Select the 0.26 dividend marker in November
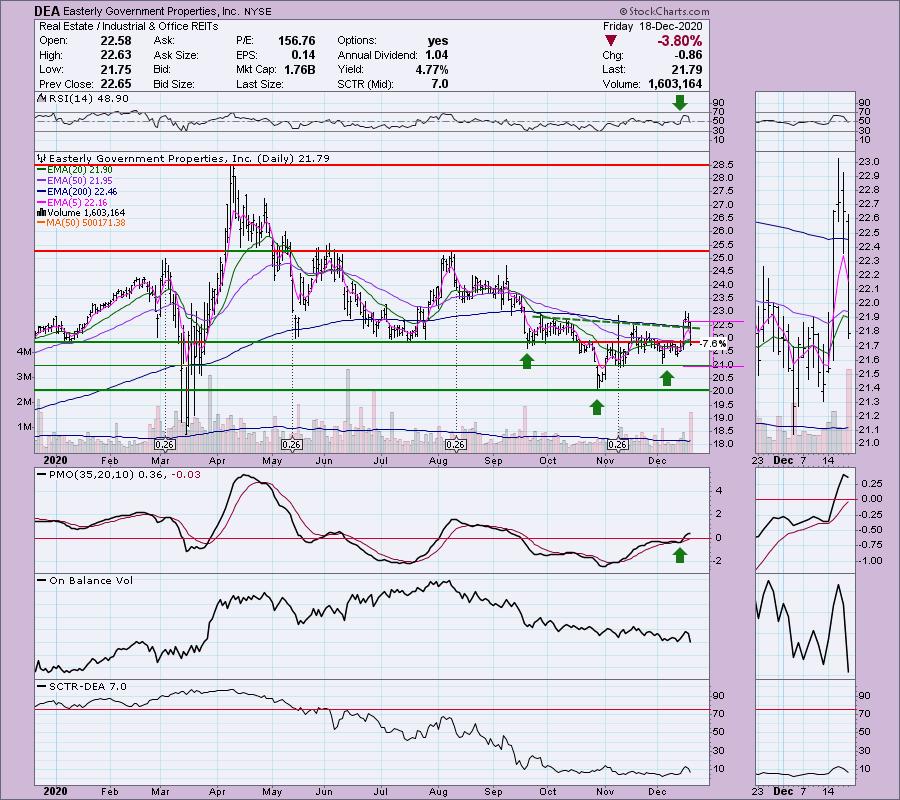The image size is (900, 800). point(618,444)
